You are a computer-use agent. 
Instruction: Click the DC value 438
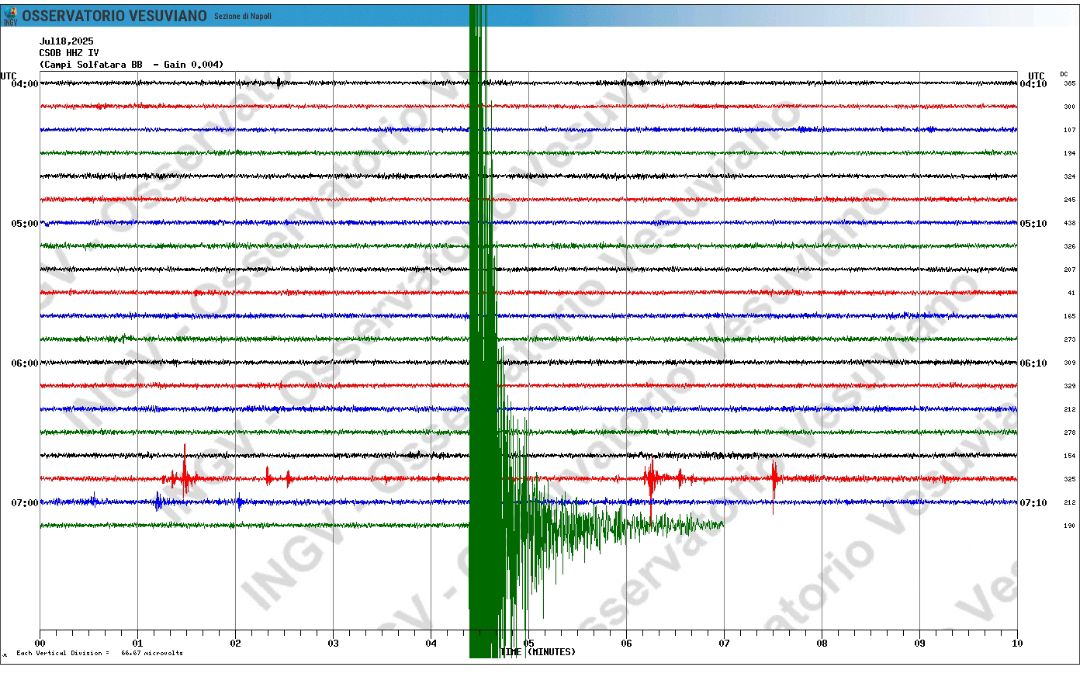[1069, 223]
